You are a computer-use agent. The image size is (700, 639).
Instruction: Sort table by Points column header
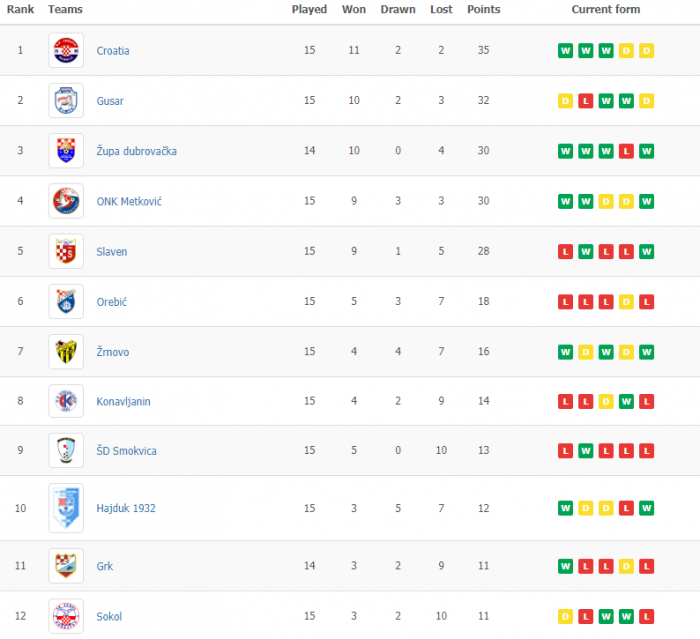coord(483,9)
